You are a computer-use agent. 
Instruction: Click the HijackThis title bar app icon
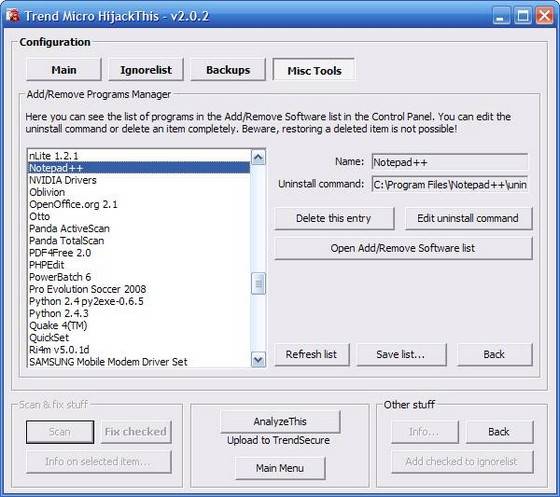[x=13, y=15]
